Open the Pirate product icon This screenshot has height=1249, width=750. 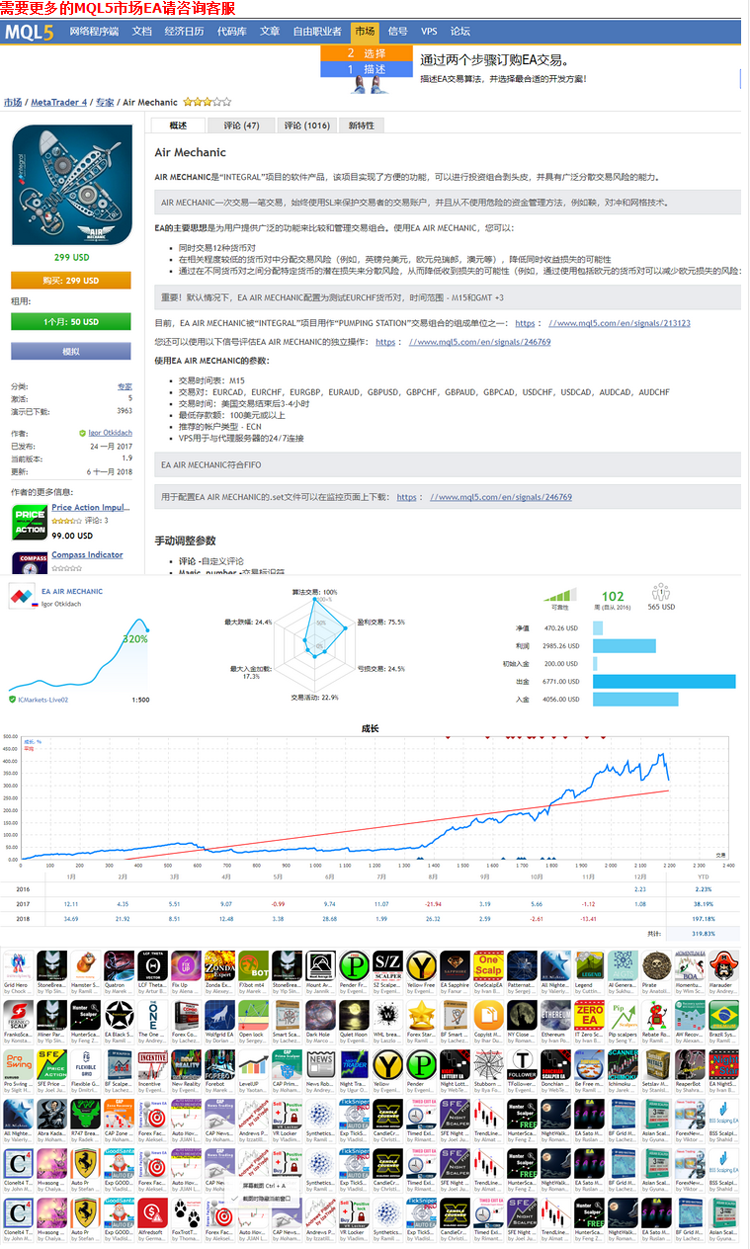point(657,965)
